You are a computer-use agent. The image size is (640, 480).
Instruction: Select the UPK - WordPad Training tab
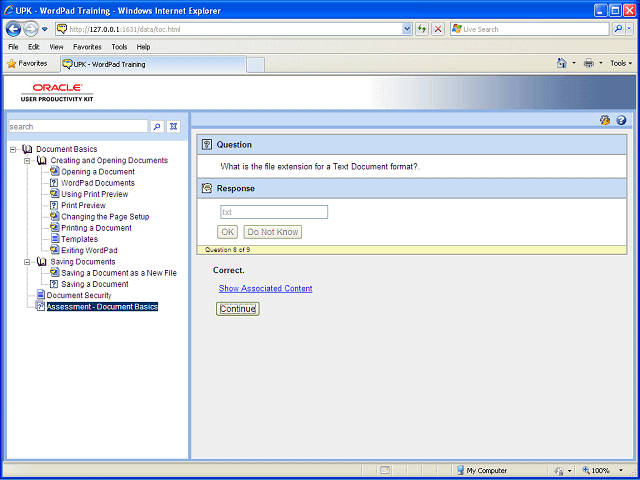click(x=153, y=64)
